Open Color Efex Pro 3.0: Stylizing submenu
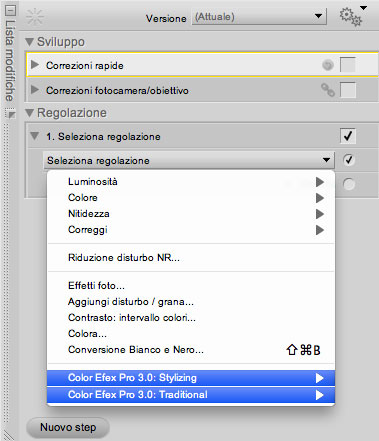Screen dimensions: 379x441 (x=191, y=378)
